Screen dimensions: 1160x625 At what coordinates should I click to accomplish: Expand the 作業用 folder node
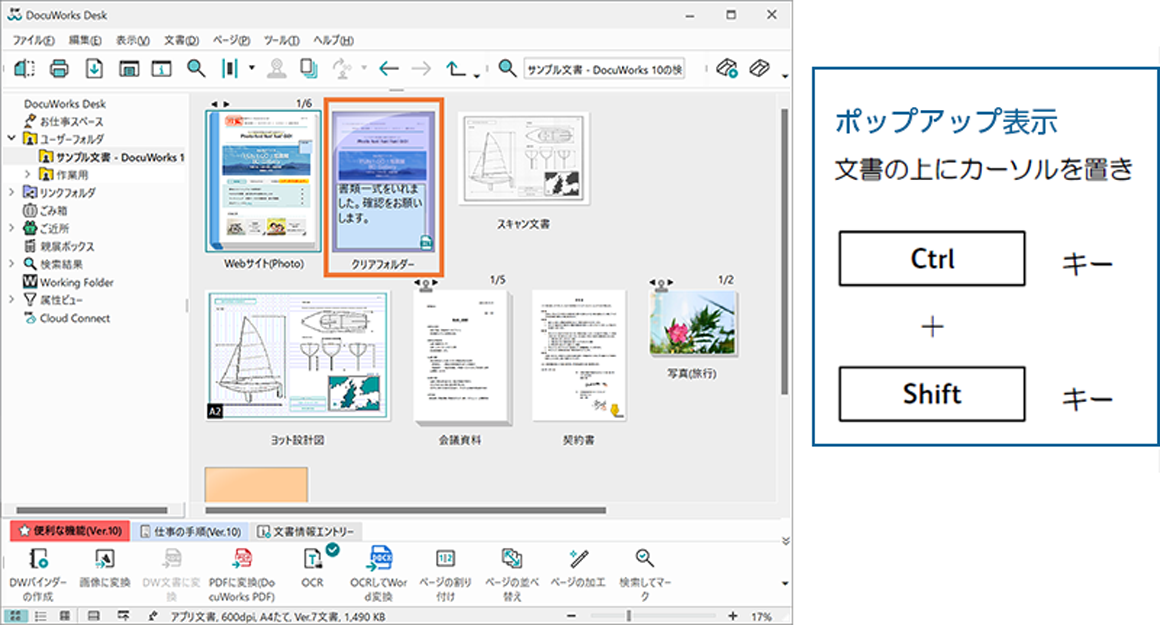28,175
